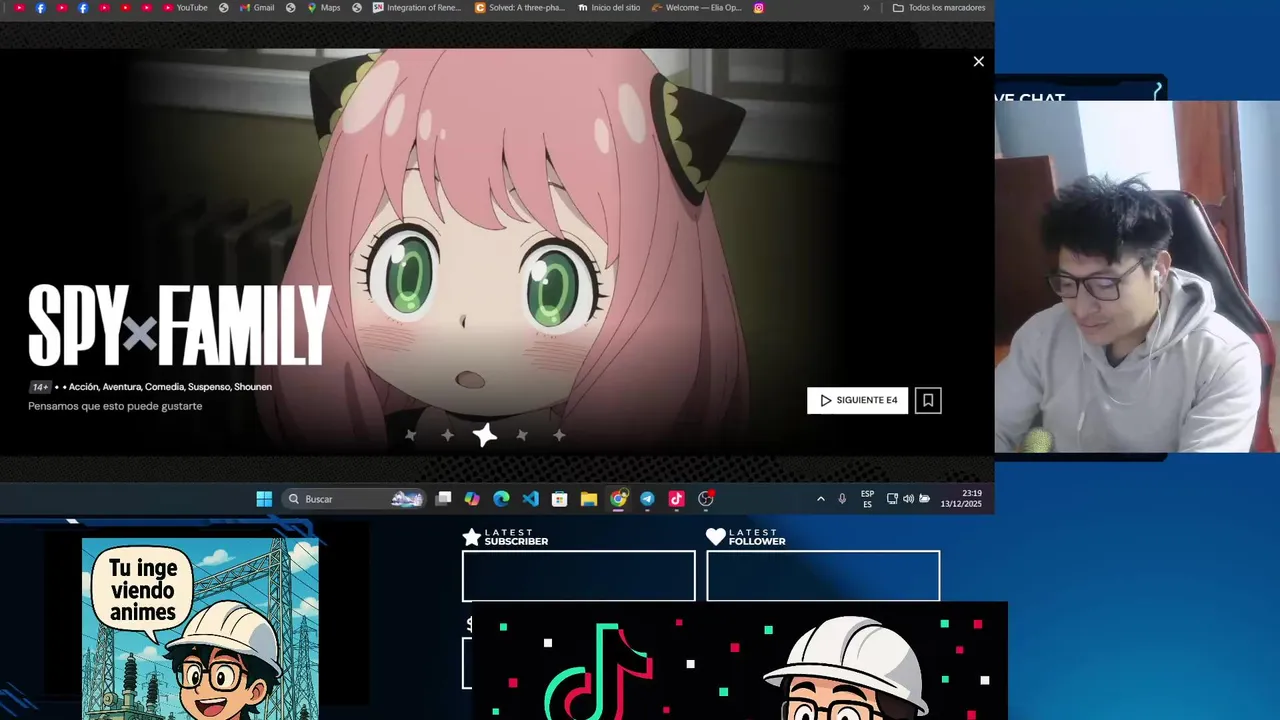Open the Gmail bookmark

coord(257,8)
